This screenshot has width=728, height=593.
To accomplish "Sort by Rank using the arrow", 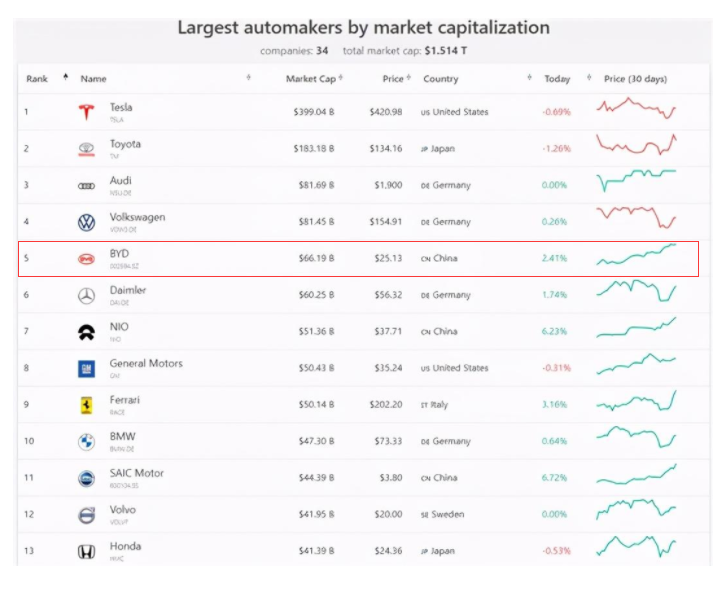I will pyautogui.click(x=66, y=78).
